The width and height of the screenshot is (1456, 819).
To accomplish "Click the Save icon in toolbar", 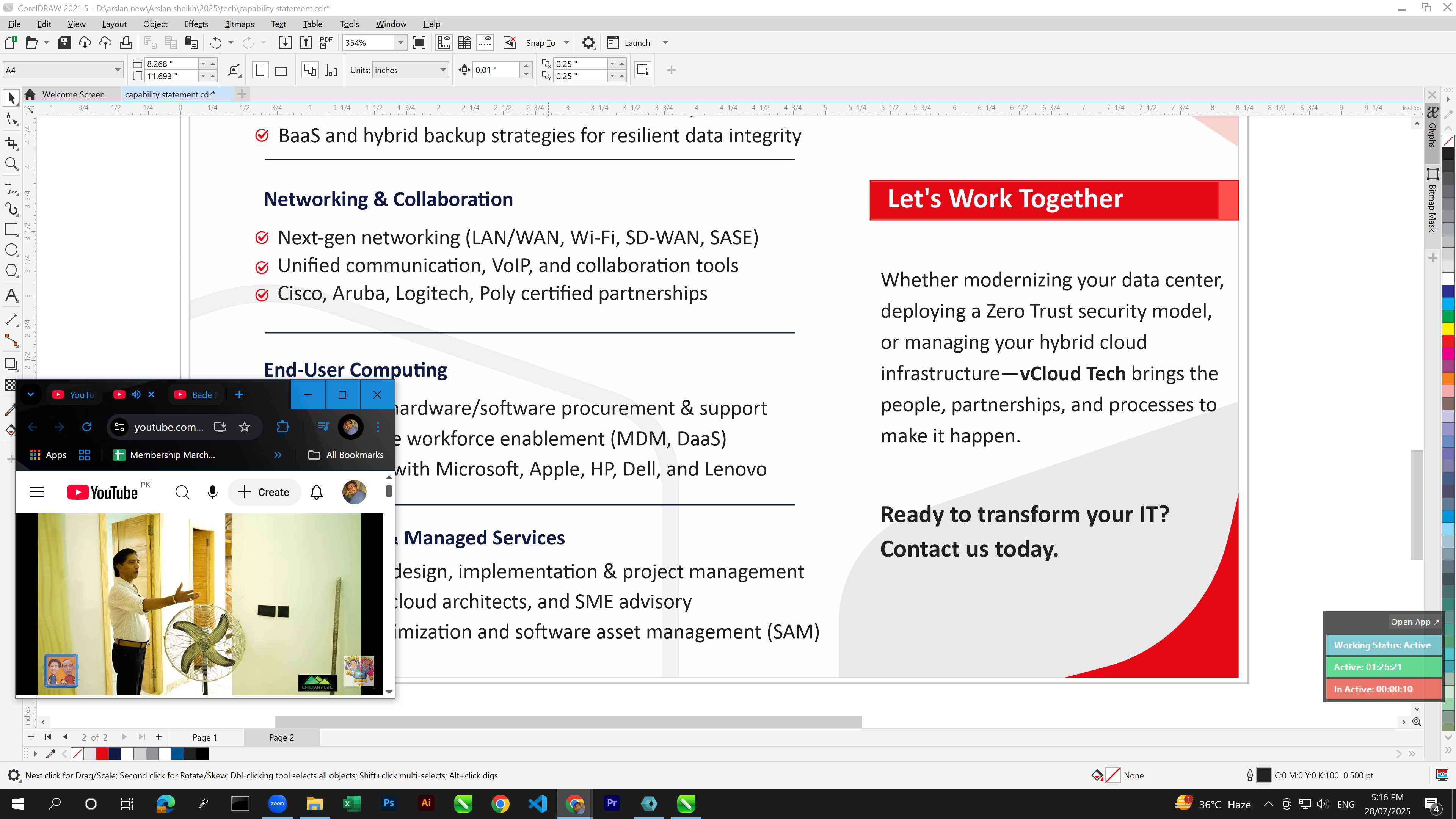I will coord(64,42).
